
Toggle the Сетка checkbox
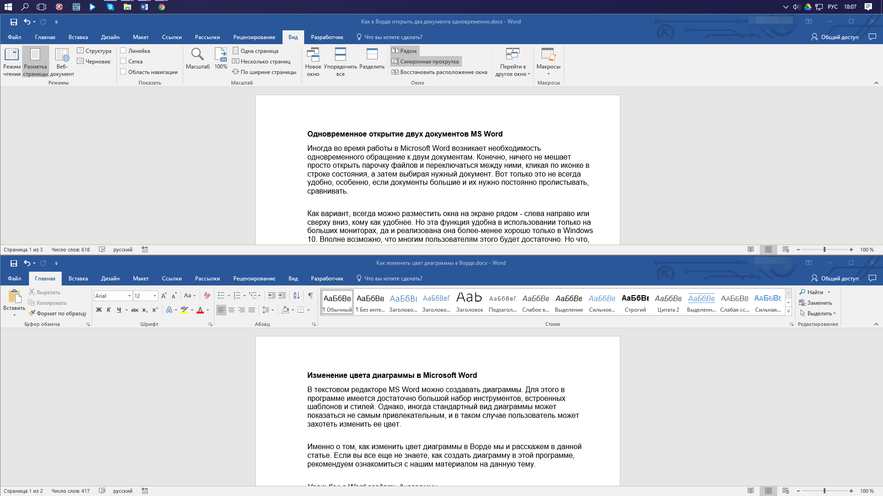click(123, 61)
